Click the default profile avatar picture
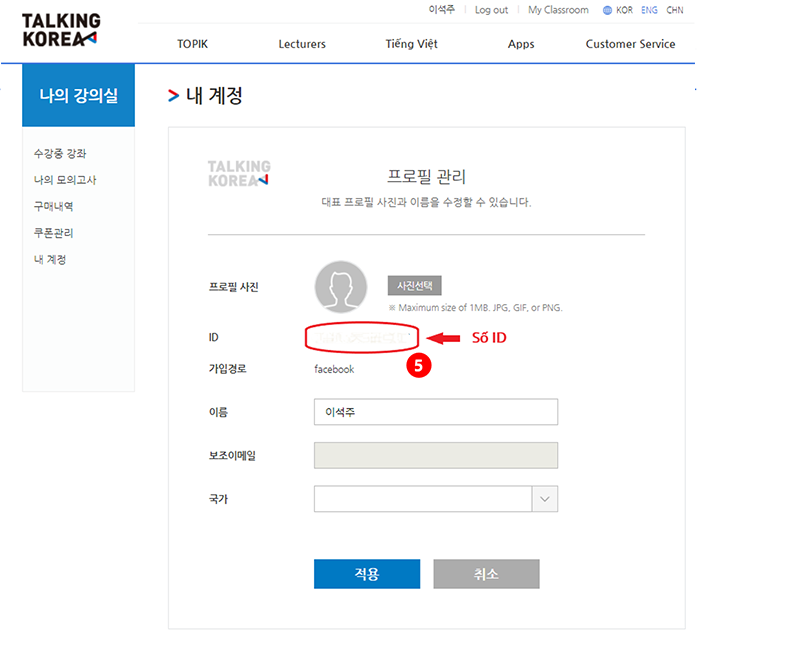Image resolution: width=800 pixels, height=666 pixels. pos(342,287)
